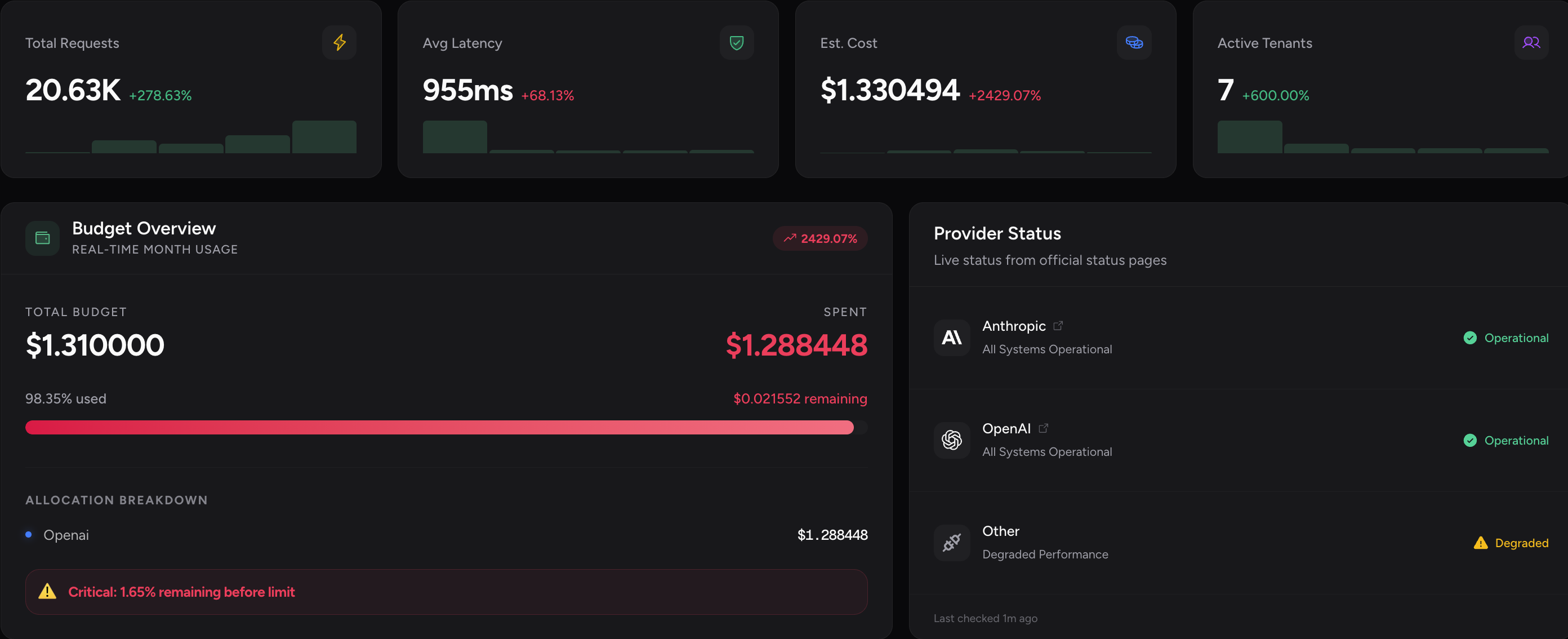Click the Anthropic logo icon
1568x639 pixels.
pos(951,338)
